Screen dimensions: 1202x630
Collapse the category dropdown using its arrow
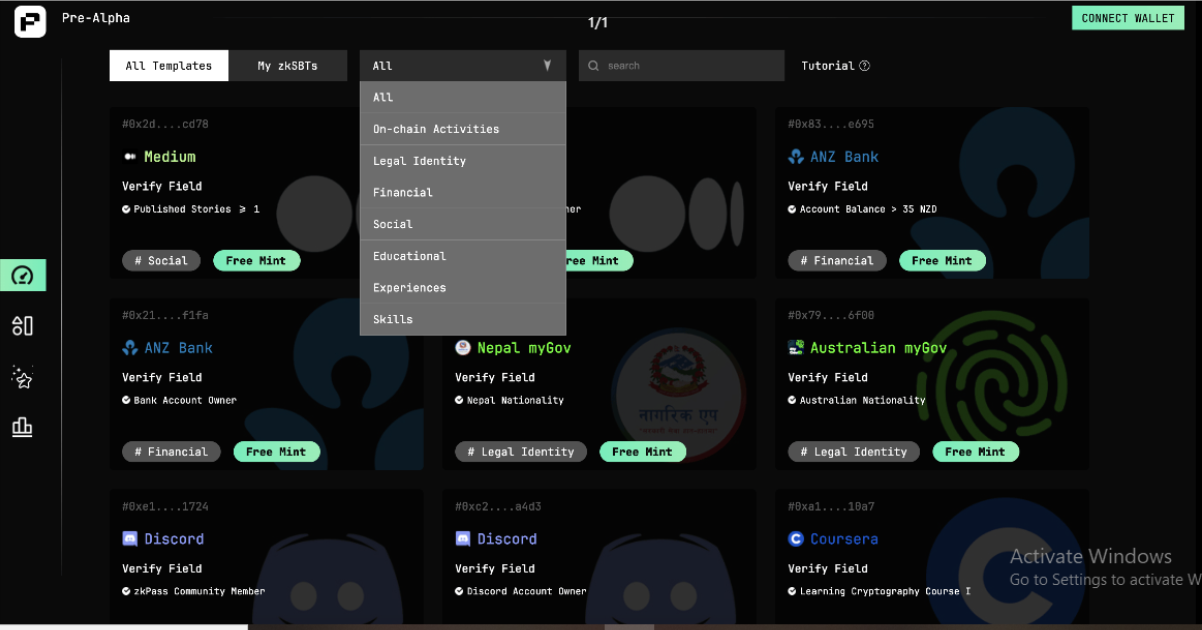(x=547, y=66)
